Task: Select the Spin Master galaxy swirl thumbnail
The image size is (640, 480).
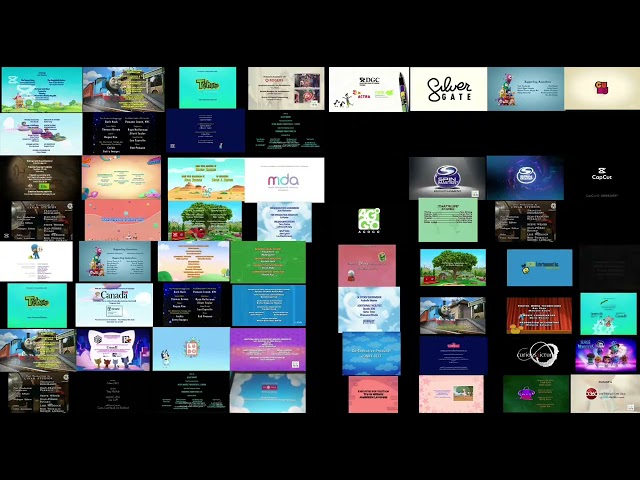Action: pyautogui.click(x=525, y=178)
